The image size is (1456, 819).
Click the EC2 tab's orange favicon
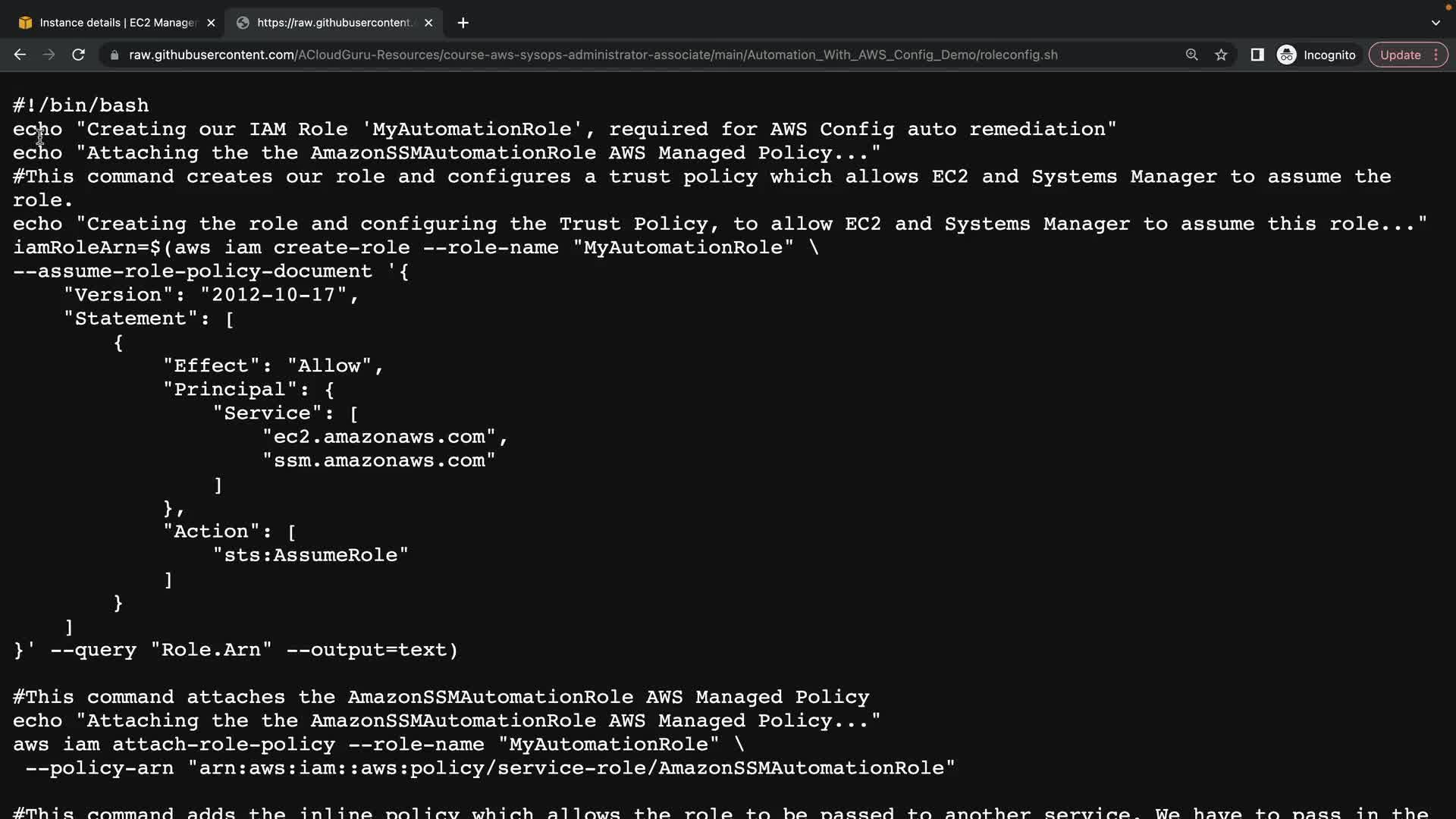pyautogui.click(x=25, y=23)
